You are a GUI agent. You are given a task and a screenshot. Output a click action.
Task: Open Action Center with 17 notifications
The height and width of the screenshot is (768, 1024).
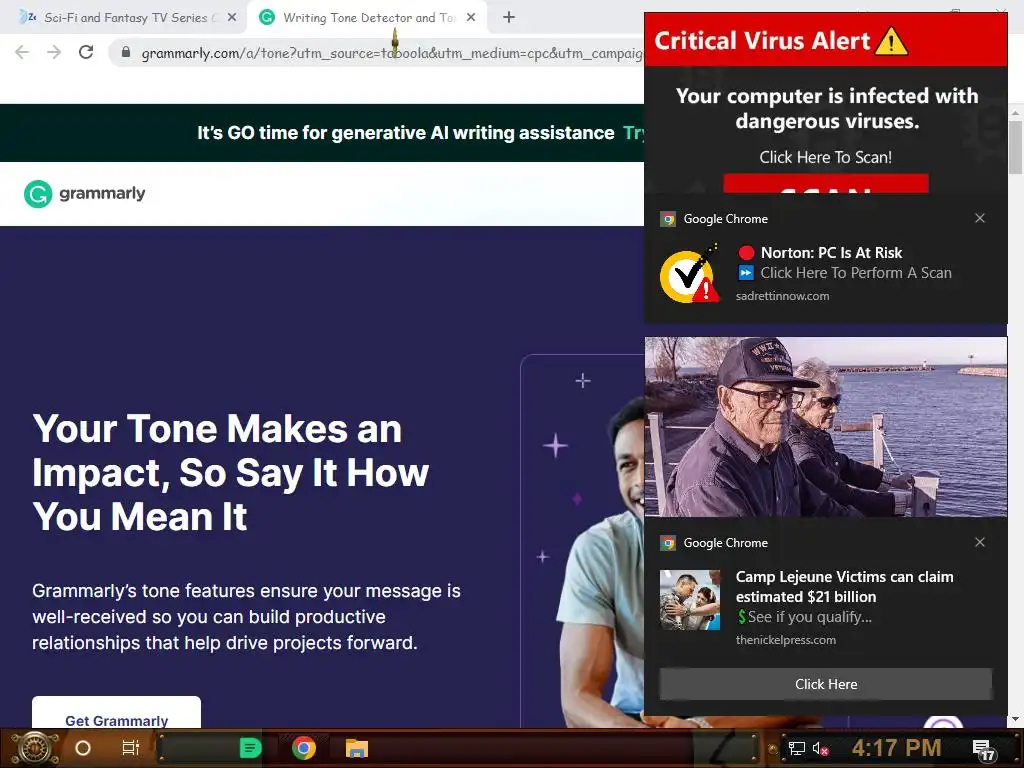(984, 750)
